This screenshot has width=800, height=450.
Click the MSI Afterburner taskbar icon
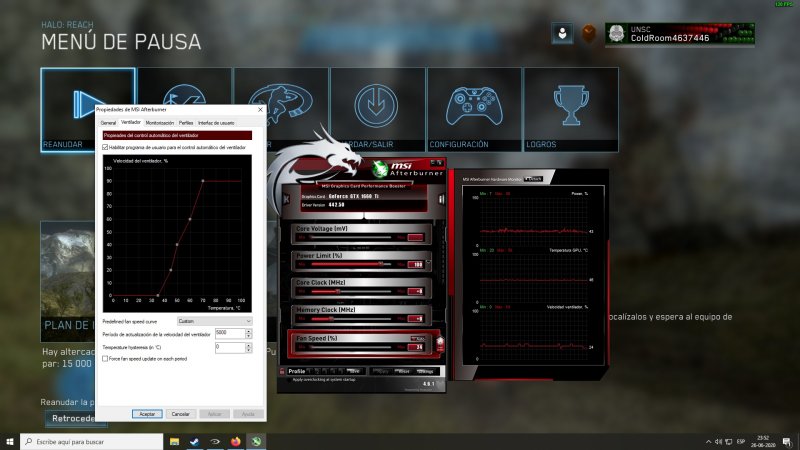(x=256, y=441)
